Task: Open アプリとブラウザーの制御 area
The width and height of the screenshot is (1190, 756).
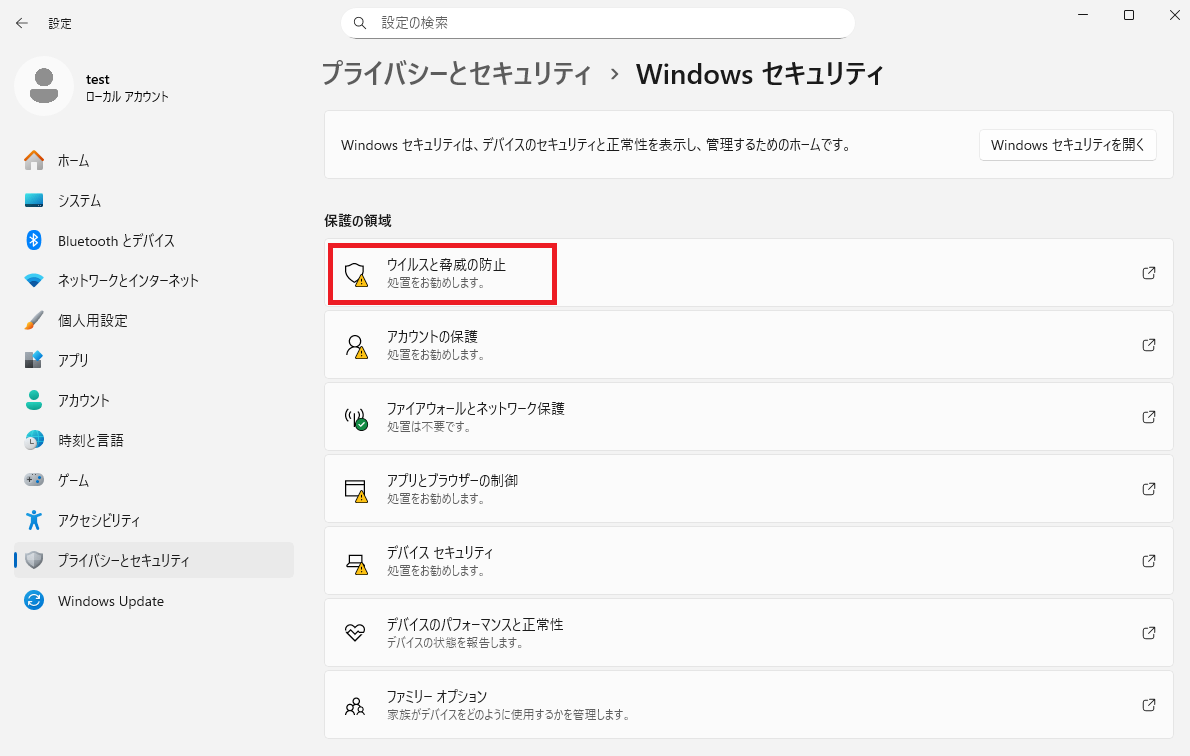Action: [x=748, y=489]
